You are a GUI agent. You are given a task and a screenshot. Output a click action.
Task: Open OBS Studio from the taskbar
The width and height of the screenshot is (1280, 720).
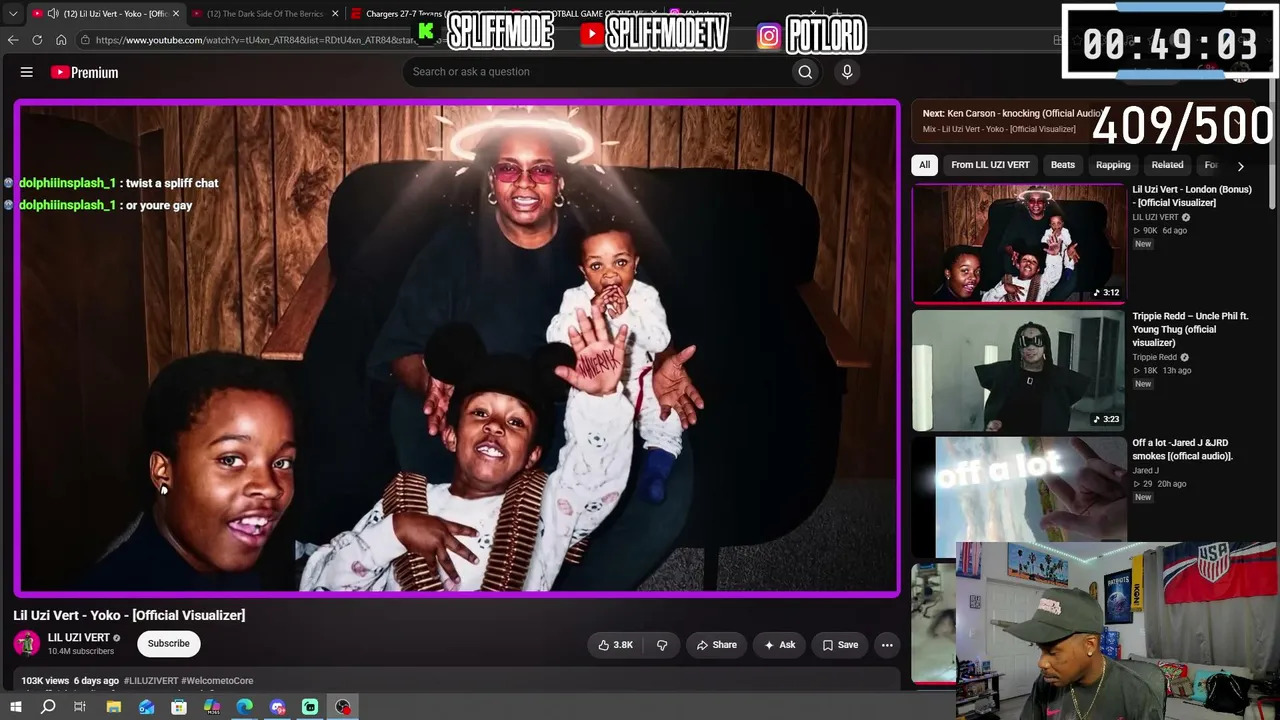point(343,707)
